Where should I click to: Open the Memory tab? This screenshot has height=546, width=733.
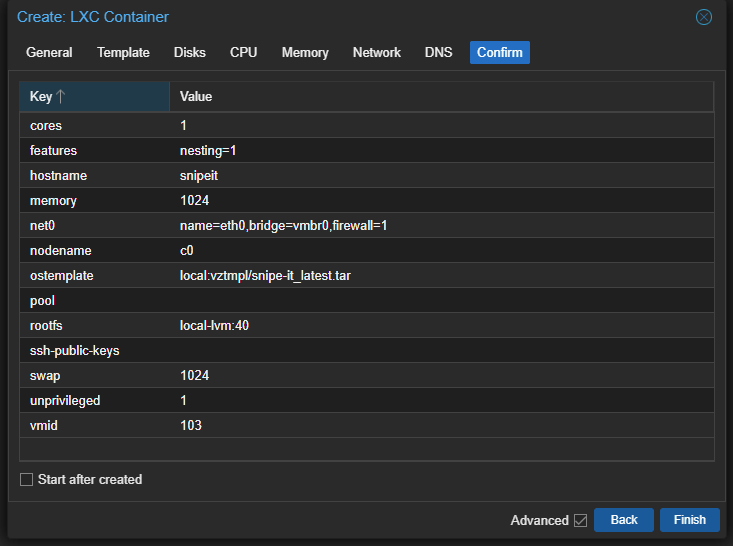point(305,52)
